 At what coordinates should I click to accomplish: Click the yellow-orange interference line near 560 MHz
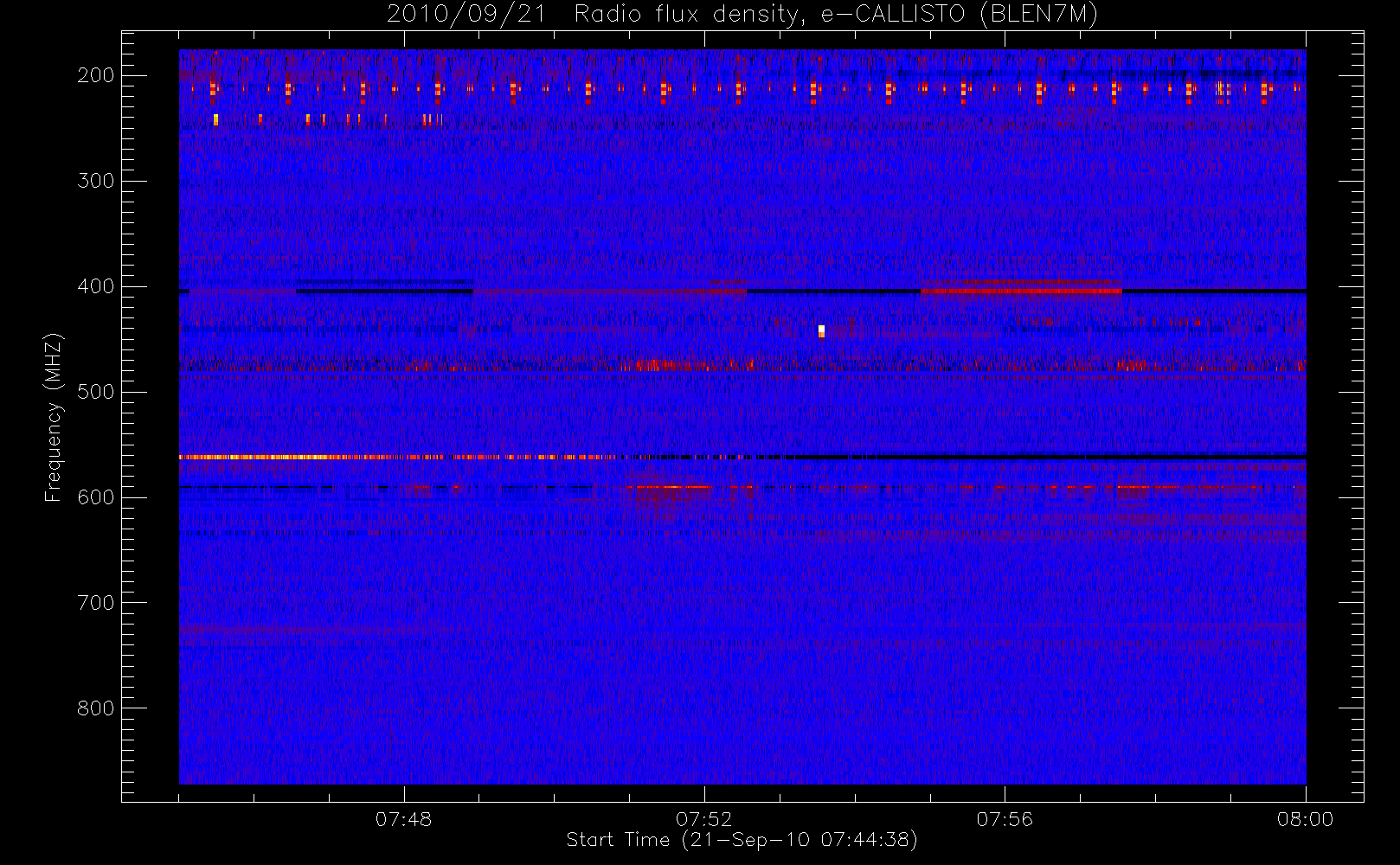pyautogui.click(x=398, y=457)
